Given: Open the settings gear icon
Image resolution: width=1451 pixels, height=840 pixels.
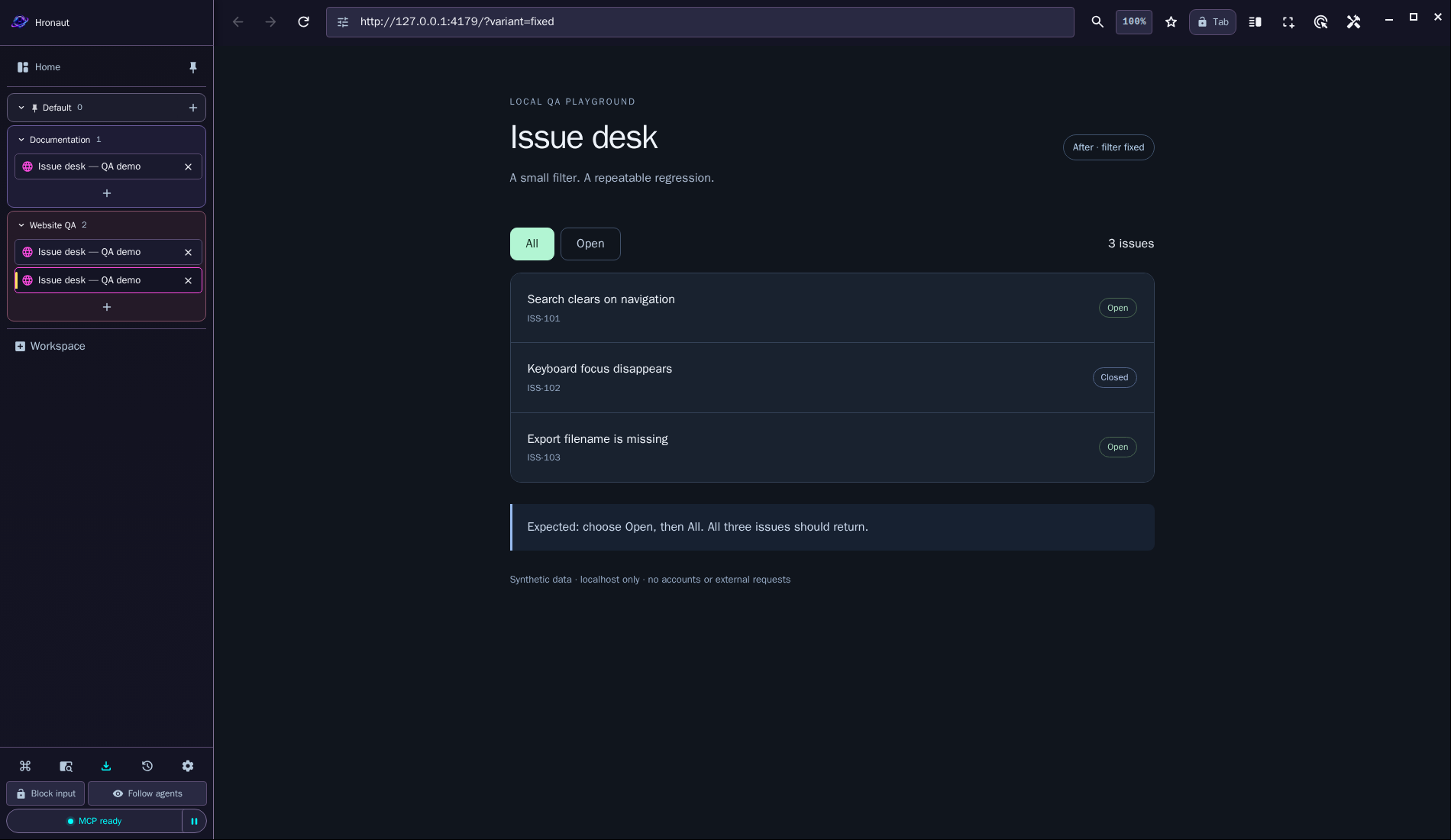Looking at the screenshot, I should tap(188, 766).
